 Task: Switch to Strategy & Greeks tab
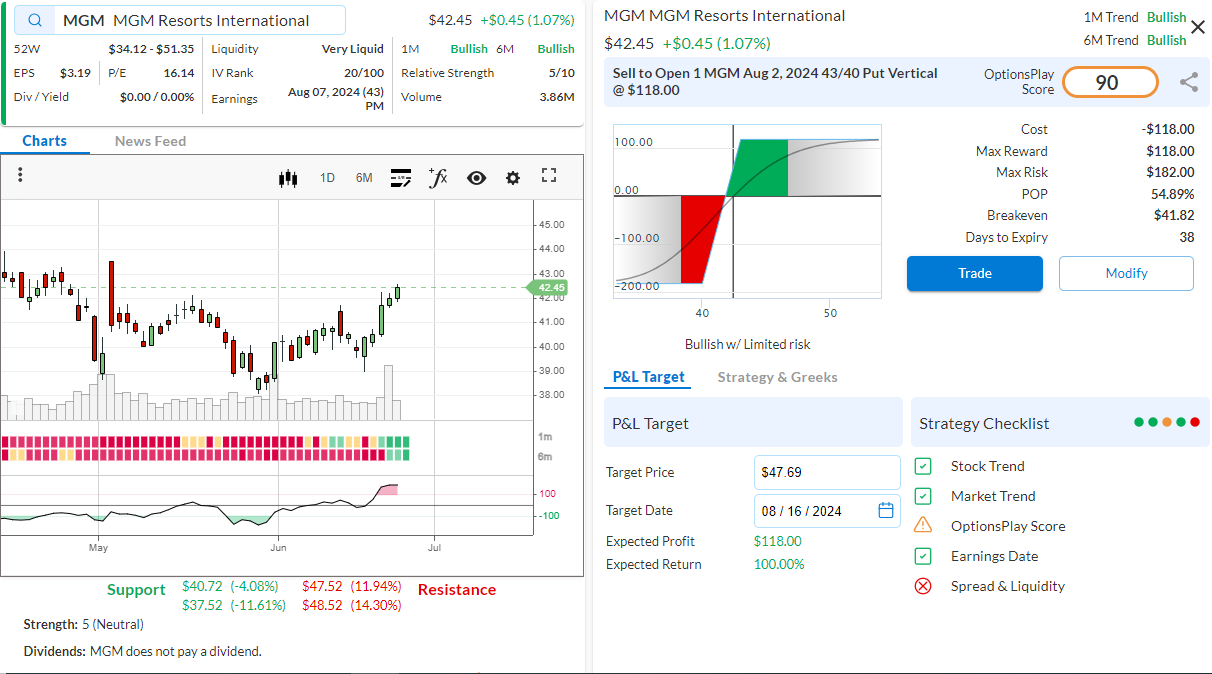tap(778, 377)
